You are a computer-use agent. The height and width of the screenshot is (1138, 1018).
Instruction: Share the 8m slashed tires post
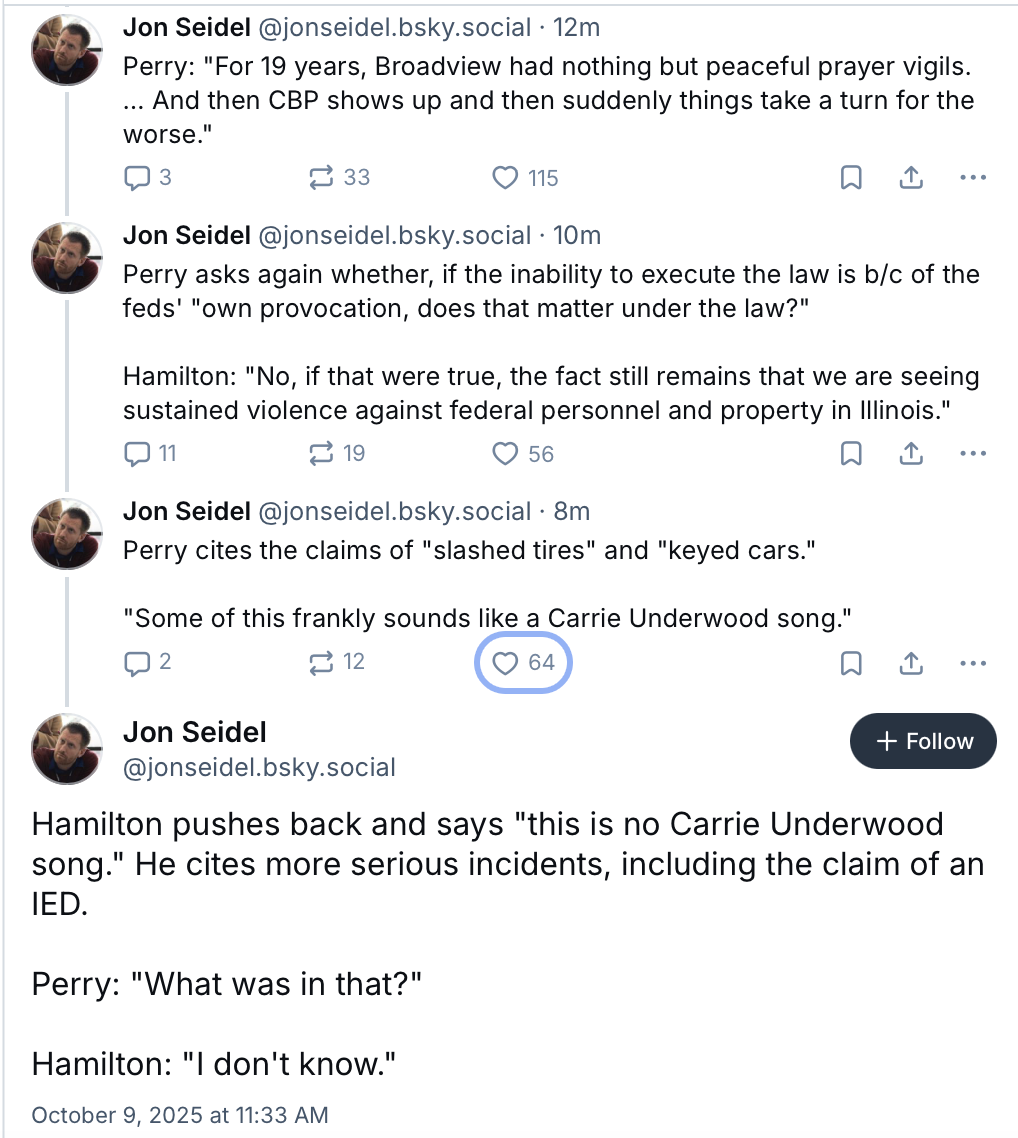[911, 662]
